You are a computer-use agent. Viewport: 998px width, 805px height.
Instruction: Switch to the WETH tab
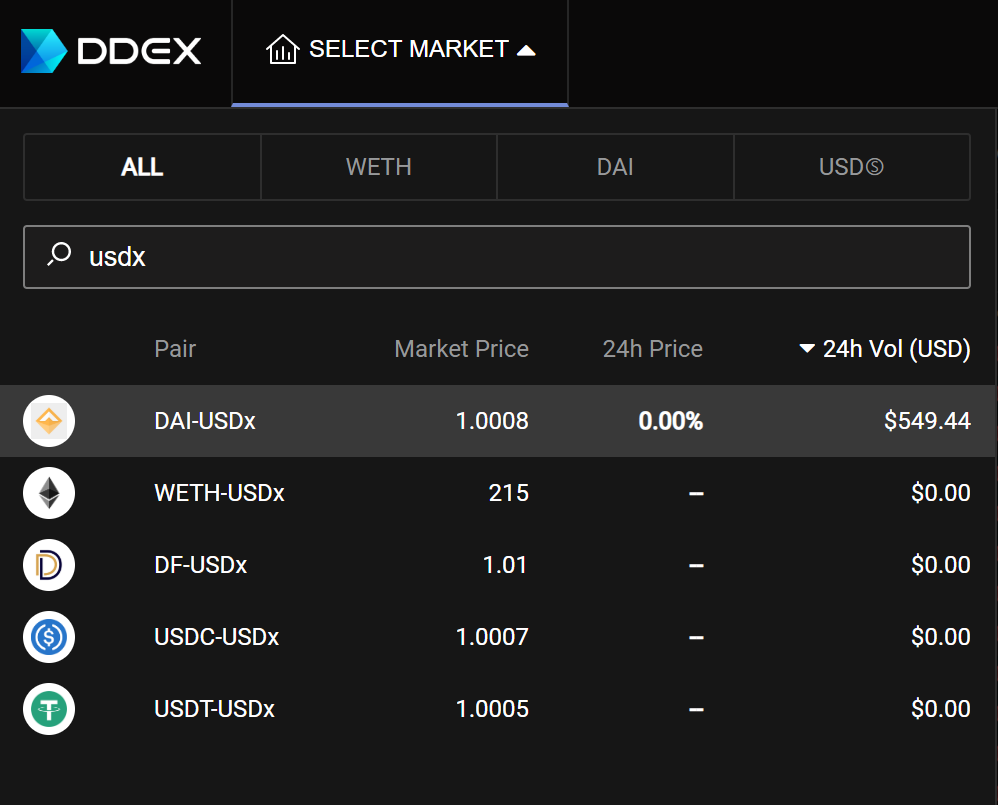click(379, 167)
